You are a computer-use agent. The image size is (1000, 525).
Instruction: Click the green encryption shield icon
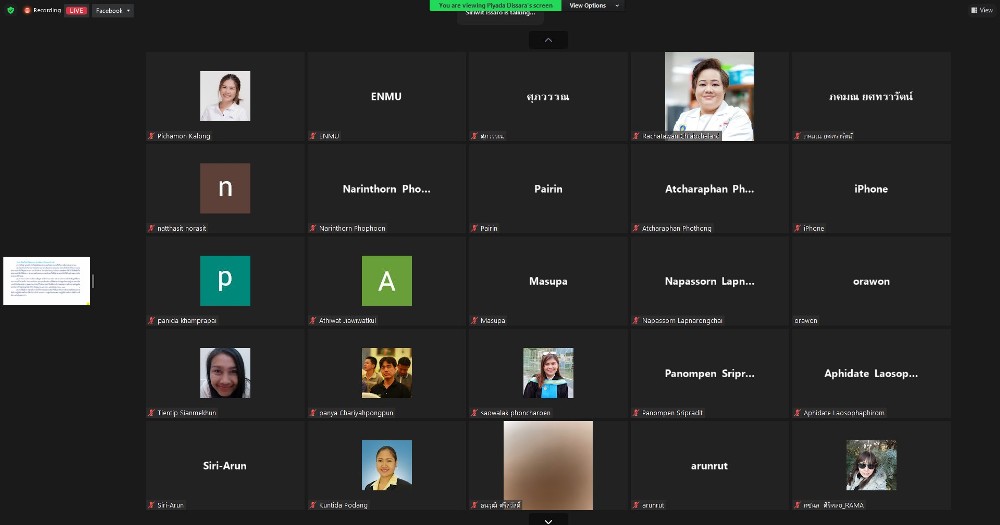(x=11, y=10)
